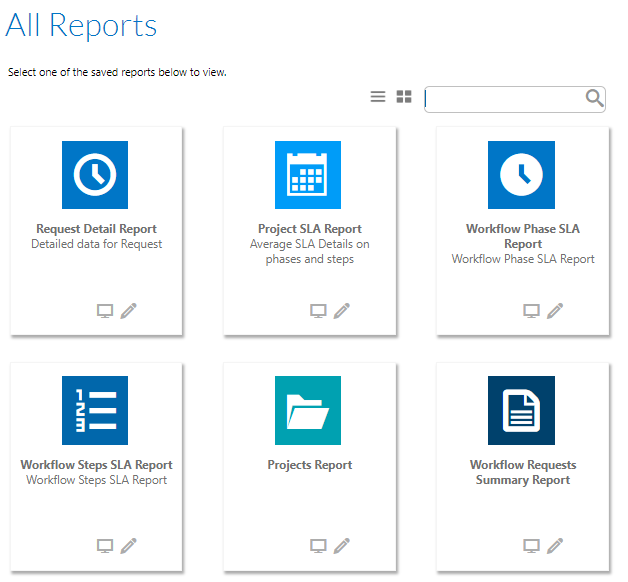Open the Workflow Requests Summary document icon
The image size is (628, 582).
pos(521,410)
